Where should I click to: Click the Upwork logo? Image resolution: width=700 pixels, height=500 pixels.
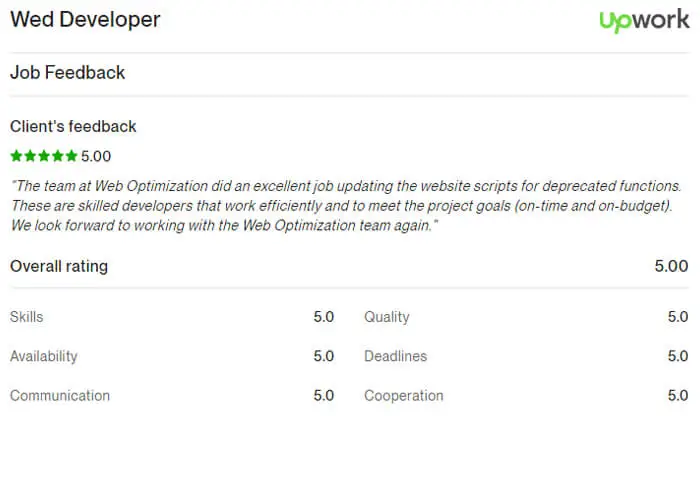[644, 21]
